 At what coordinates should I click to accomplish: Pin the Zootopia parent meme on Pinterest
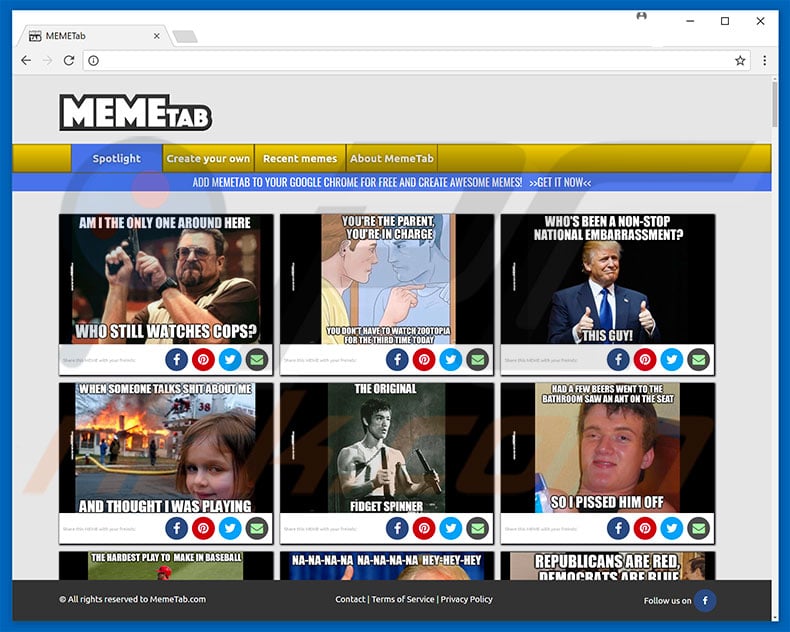tap(424, 360)
